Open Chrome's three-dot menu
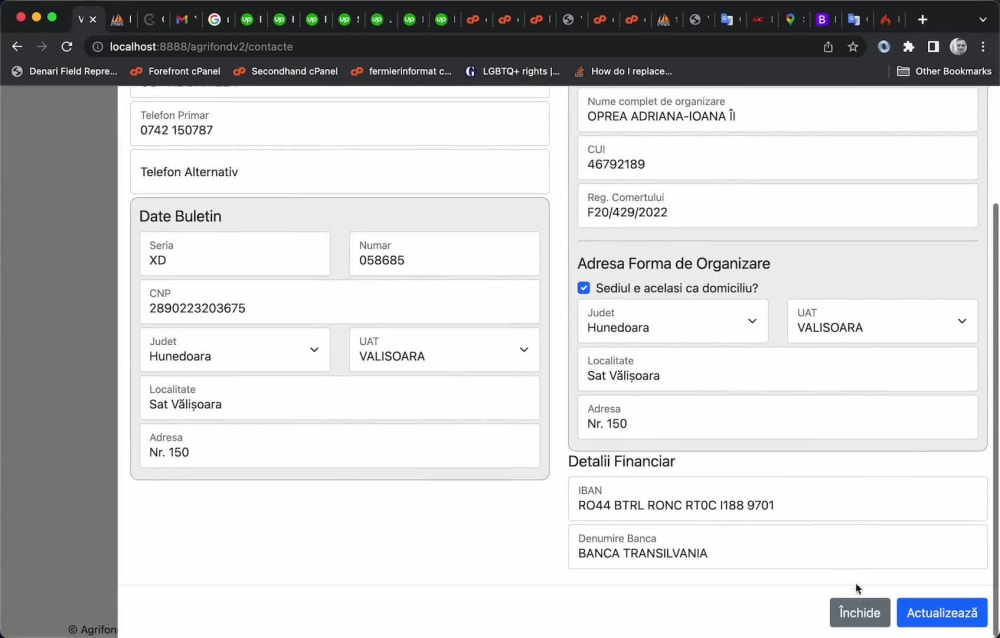Viewport: 1000px width, 638px height. click(983, 47)
